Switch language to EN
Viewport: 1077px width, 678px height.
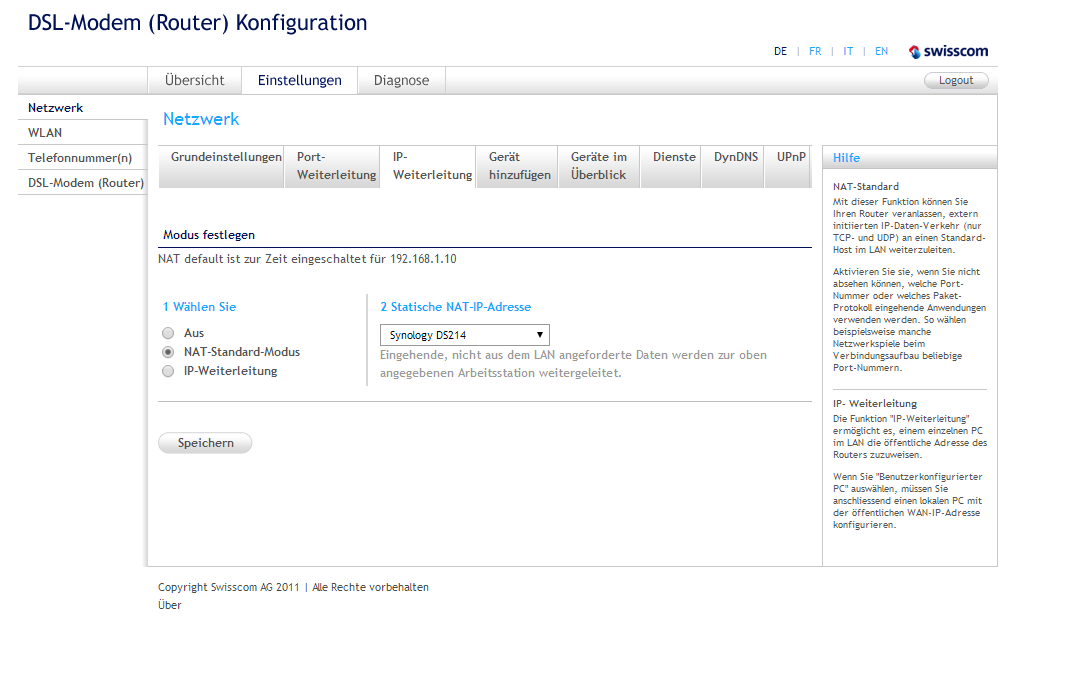881,51
